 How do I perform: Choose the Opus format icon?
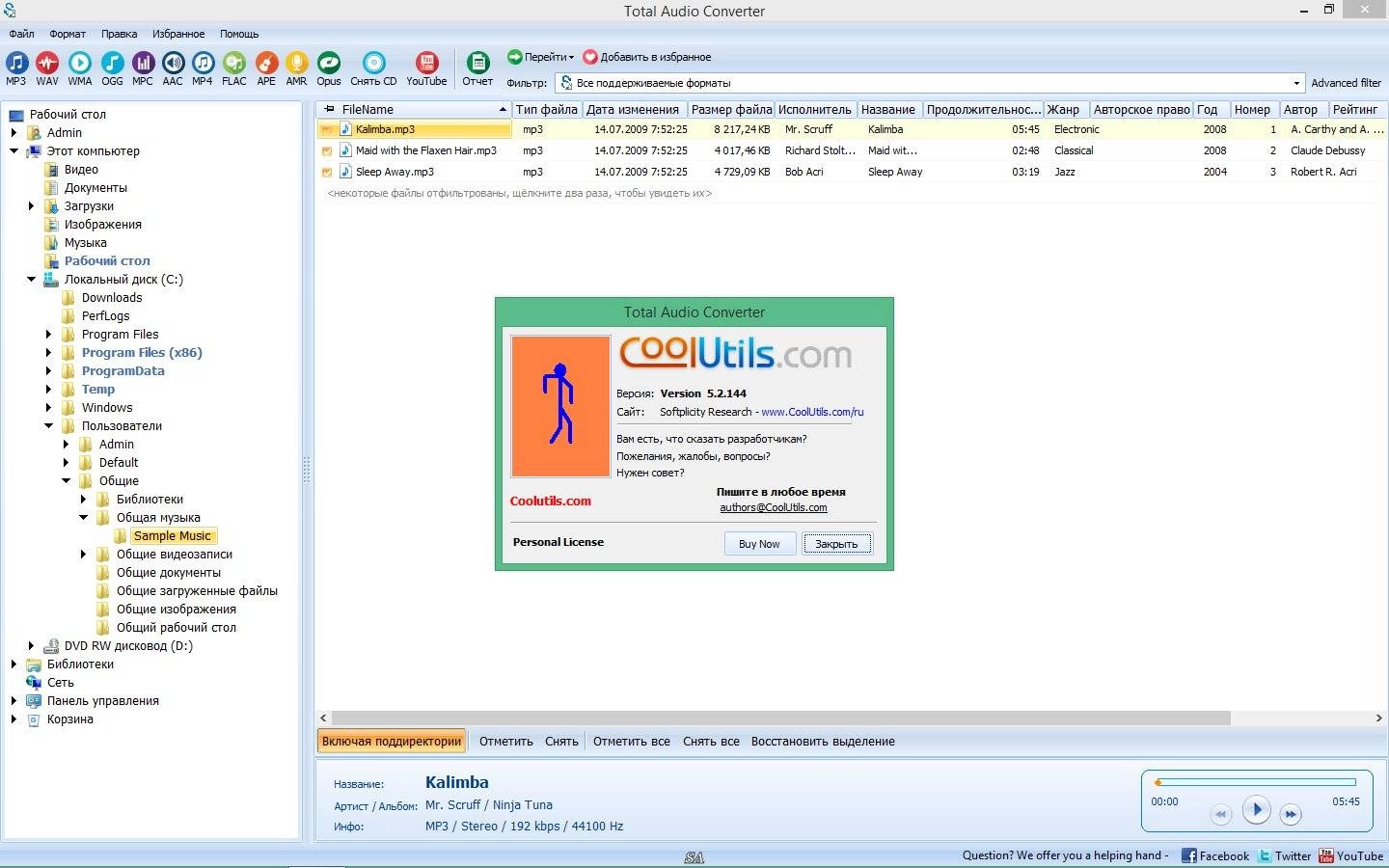329,68
